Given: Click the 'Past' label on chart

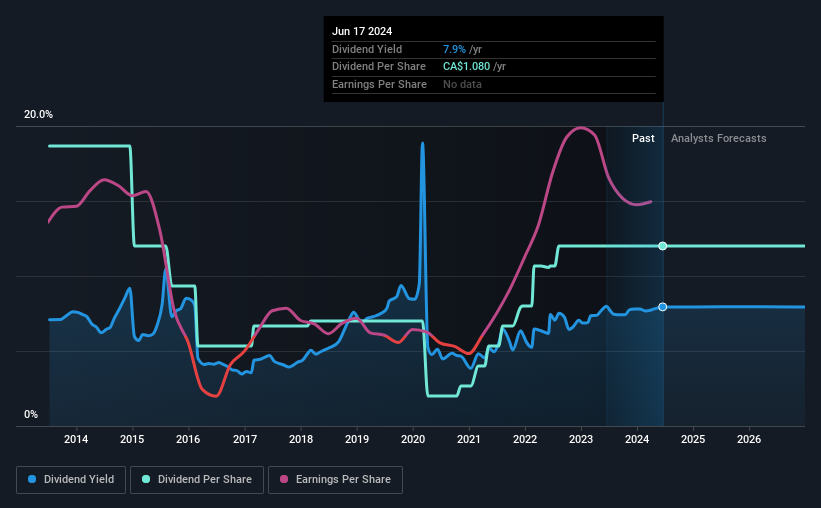Looking at the screenshot, I should (x=643, y=138).
